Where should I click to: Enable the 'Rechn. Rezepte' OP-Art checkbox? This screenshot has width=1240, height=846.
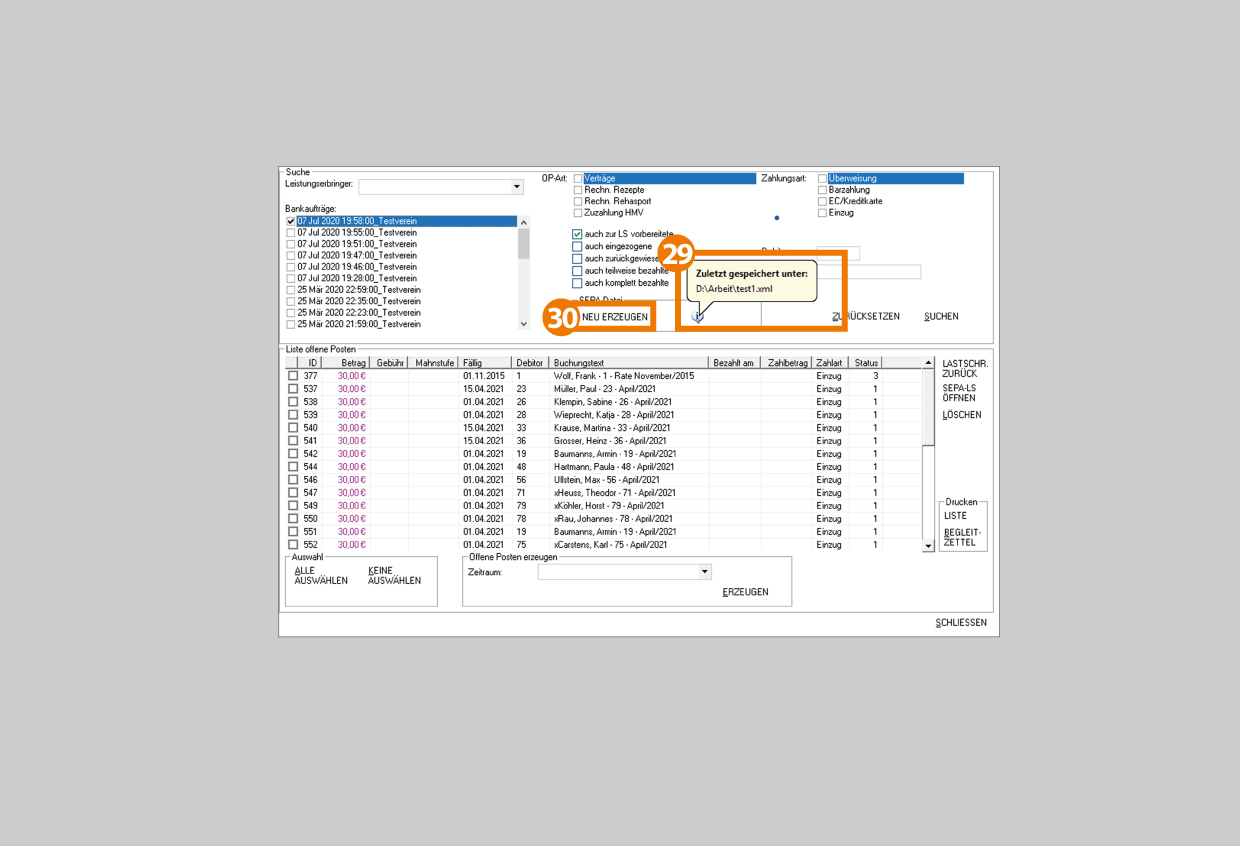pyautogui.click(x=577, y=190)
